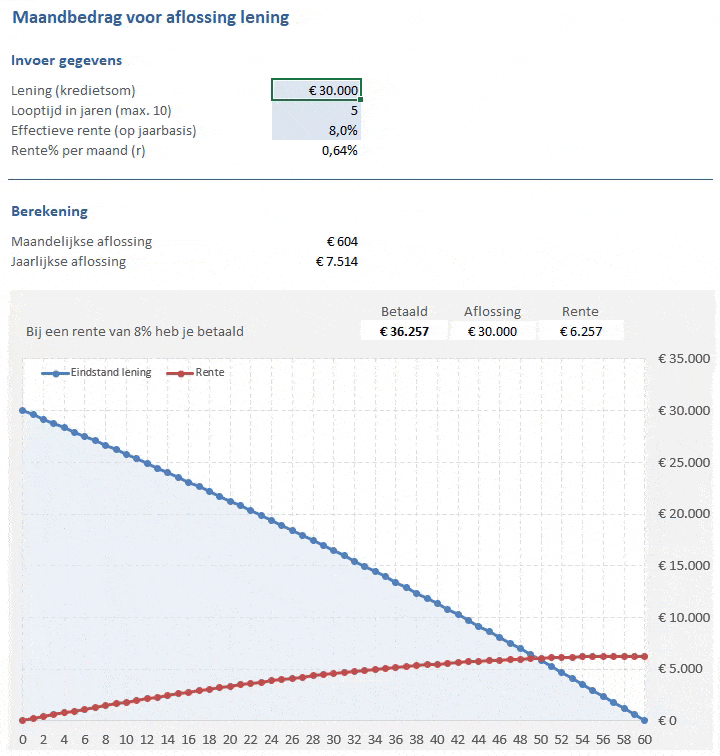Select the Betaald total € 36.257 box
The image size is (720, 756).
click(x=404, y=331)
